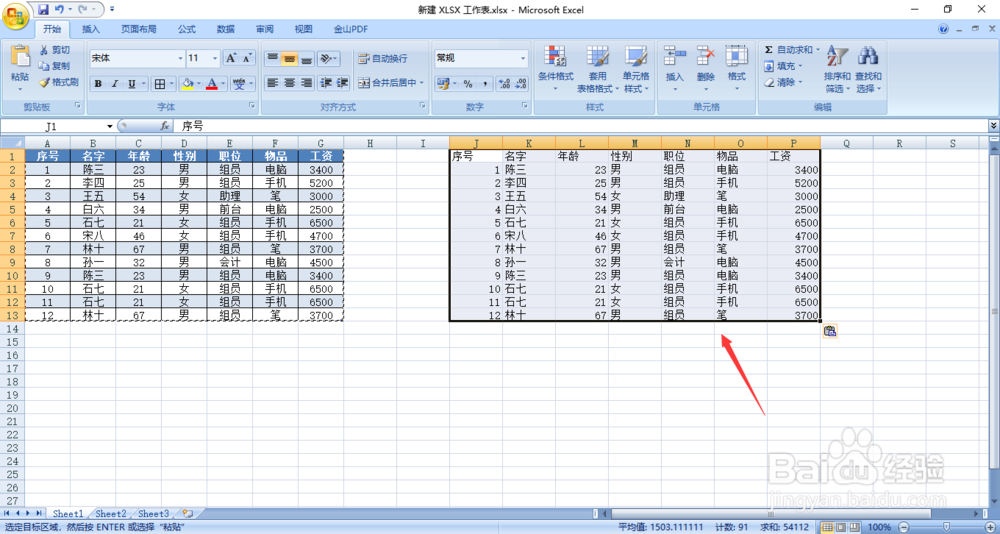Switch to the 审阅 ribbon tab
The height and width of the screenshot is (534, 1000).
pos(265,29)
